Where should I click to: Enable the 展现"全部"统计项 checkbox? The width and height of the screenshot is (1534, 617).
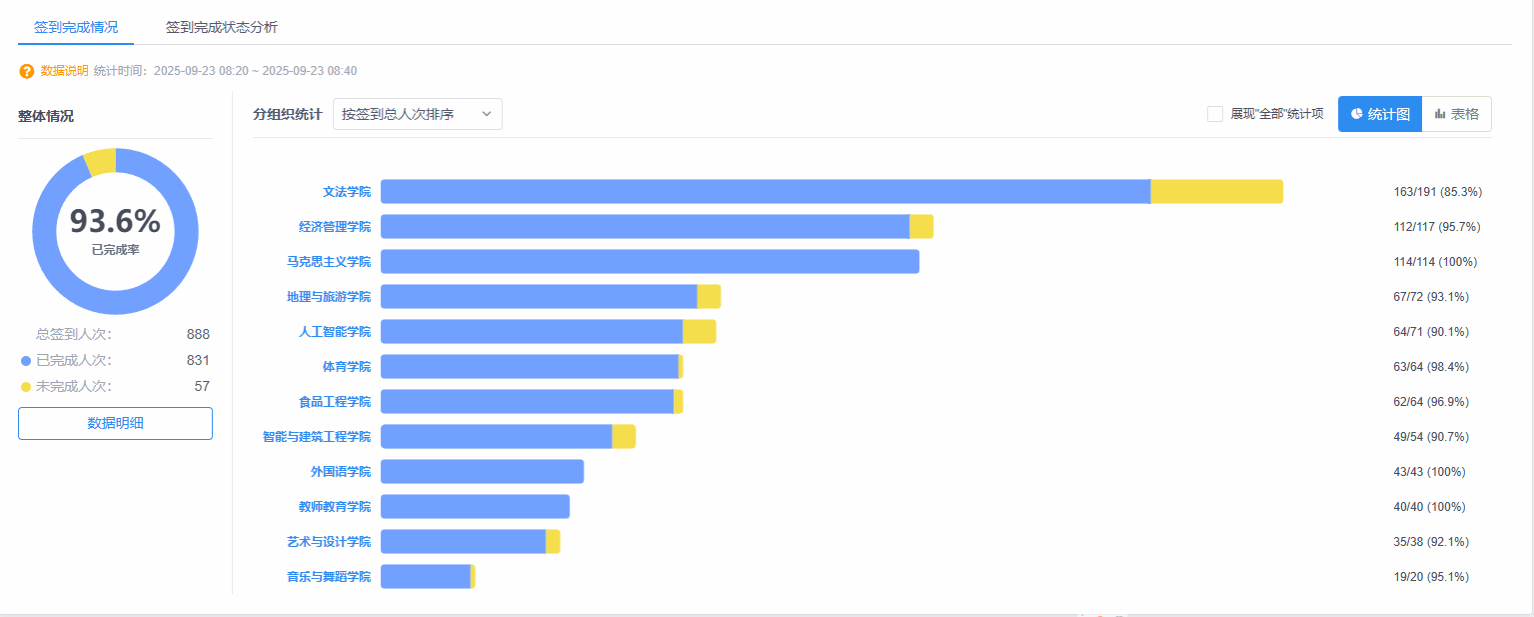click(x=1215, y=114)
